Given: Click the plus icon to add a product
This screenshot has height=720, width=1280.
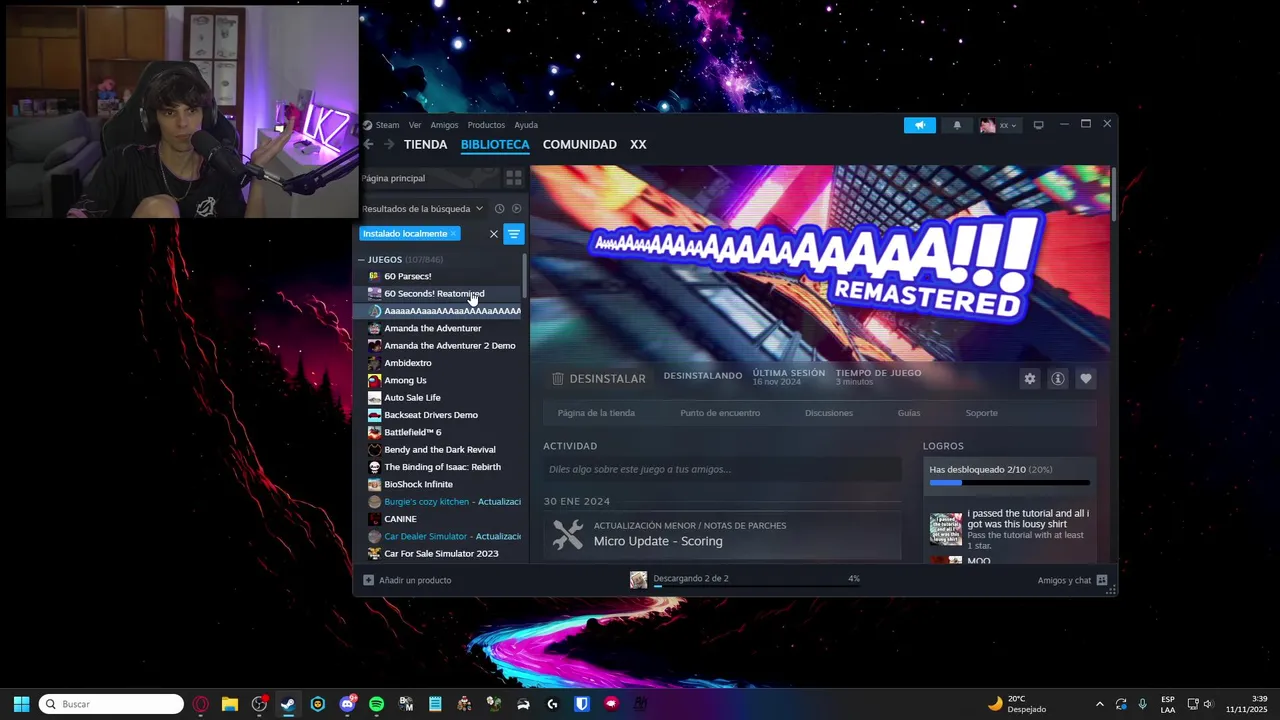Looking at the screenshot, I should coord(368,580).
